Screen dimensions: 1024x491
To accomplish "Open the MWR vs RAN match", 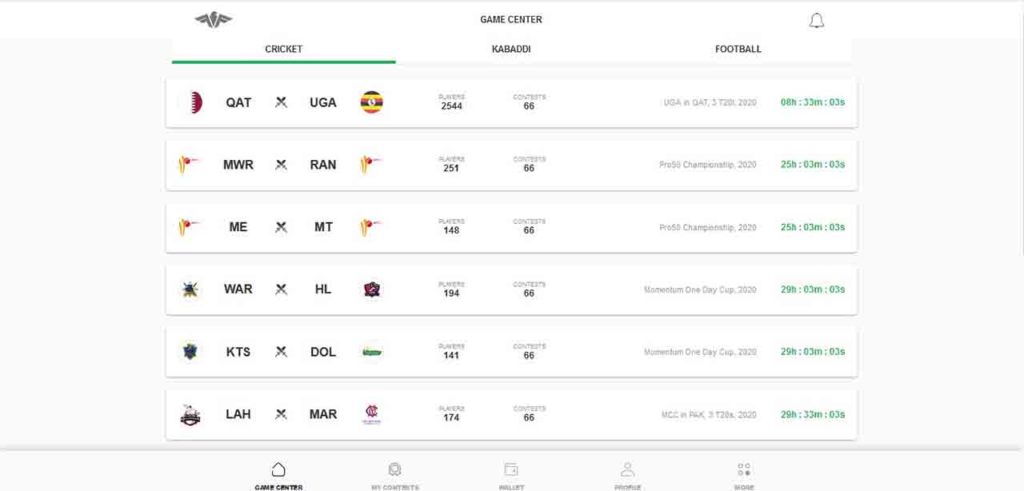I will [x=511, y=165].
